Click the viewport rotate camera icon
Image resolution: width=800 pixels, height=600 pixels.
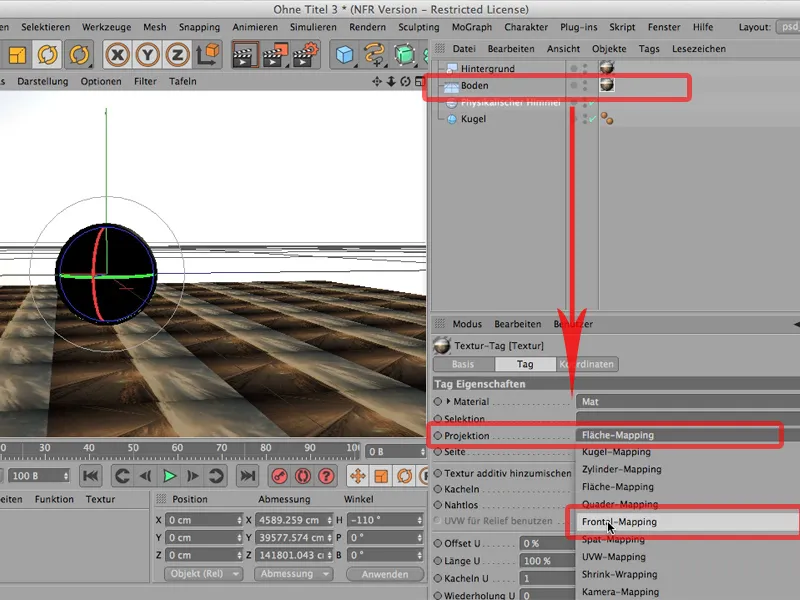point(406,82)
